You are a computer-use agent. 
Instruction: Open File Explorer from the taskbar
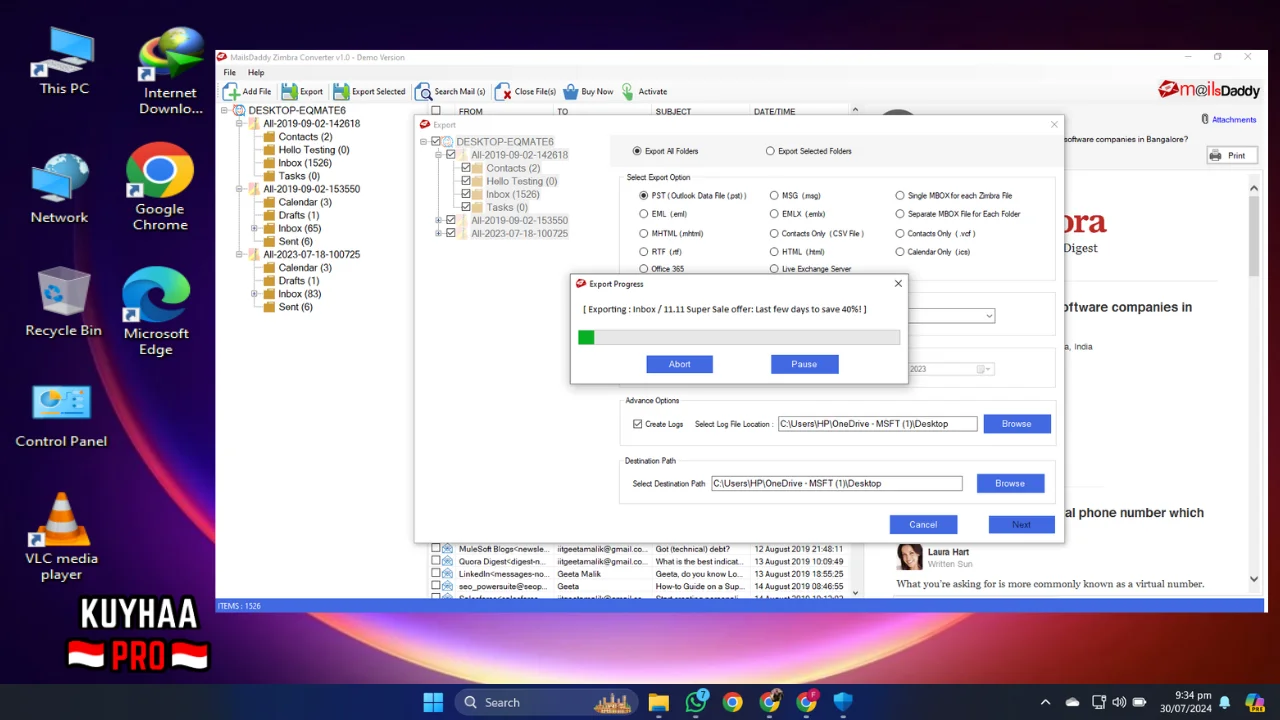coord(658,702)
